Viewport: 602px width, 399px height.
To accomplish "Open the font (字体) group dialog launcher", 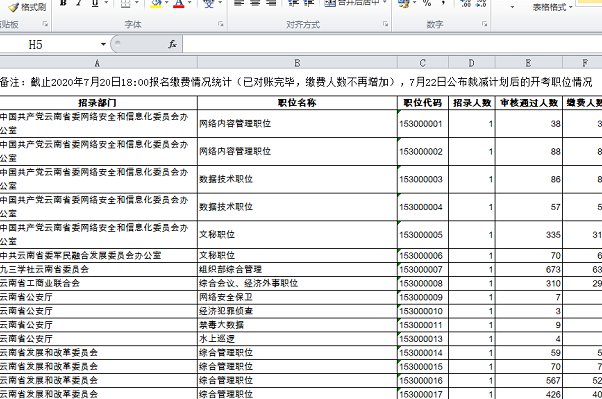I will (x=221, y=24).
